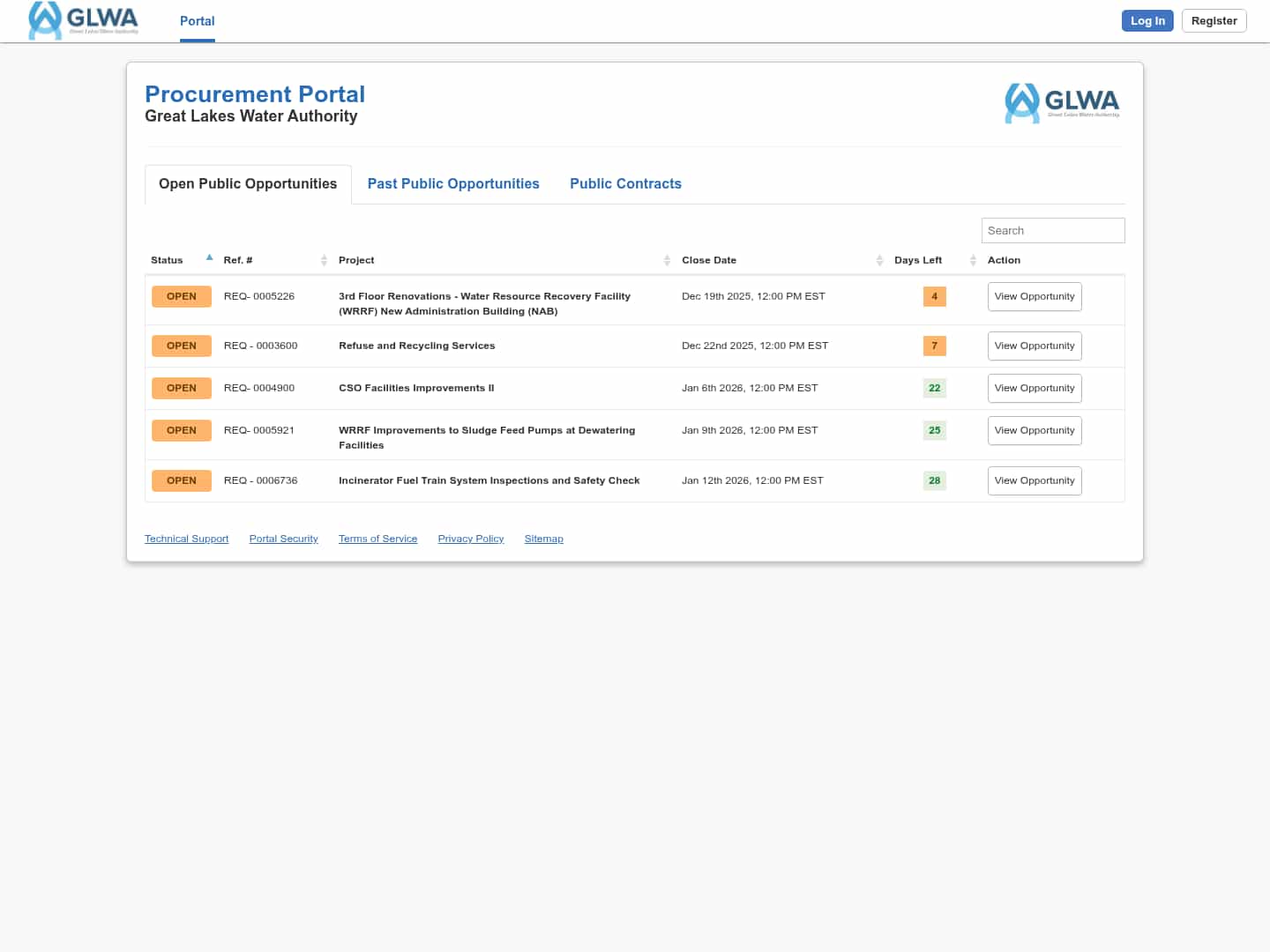Select the Open Public Opportunities tab
Viewport: 1270px width, 952px height.
[248, 183]
